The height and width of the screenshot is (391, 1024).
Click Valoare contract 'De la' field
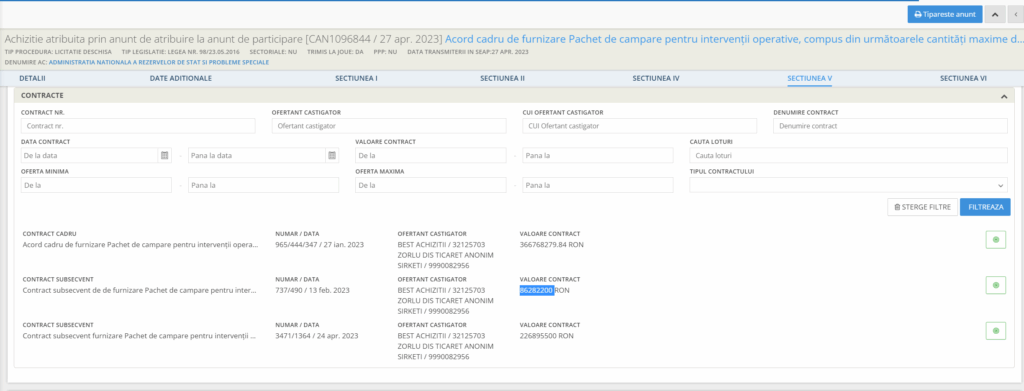[430, 155]
